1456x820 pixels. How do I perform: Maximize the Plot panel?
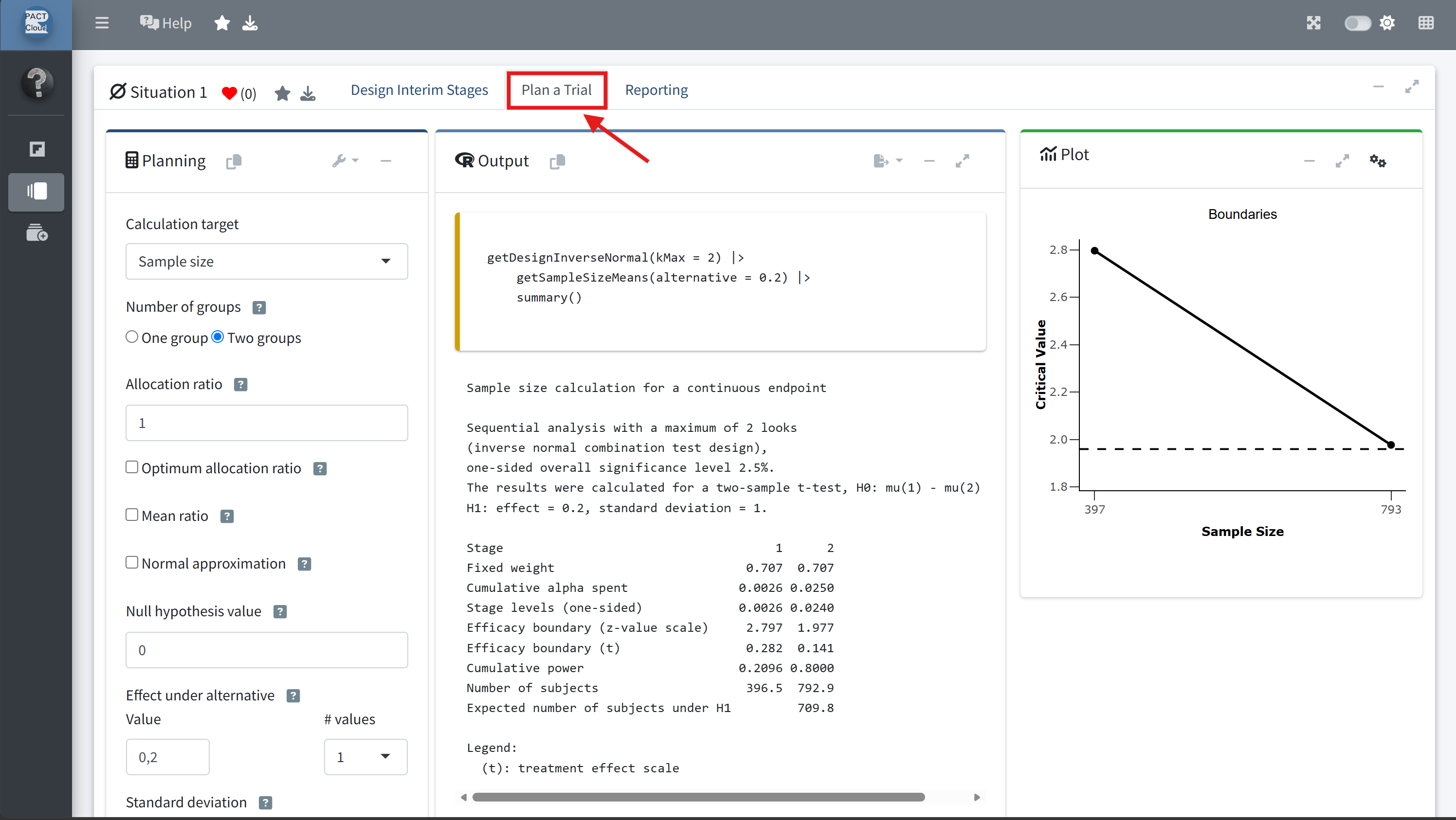(x=1342, y=161)
